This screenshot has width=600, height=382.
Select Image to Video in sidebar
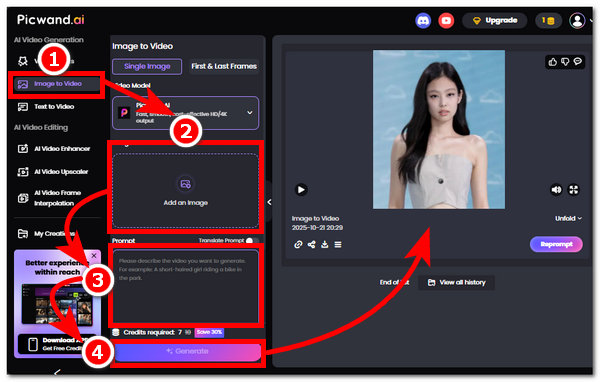[x=57, y=84]
